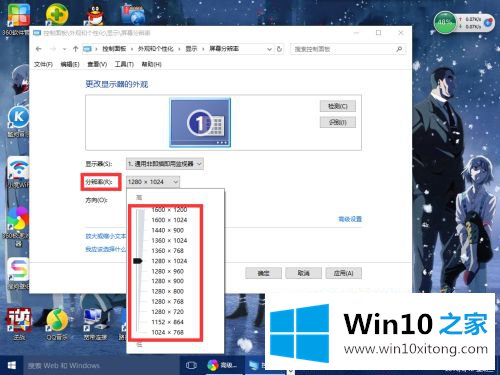500x375 pixels.
Task: Open the make text larger or smaller link
Action: point(106,236)
